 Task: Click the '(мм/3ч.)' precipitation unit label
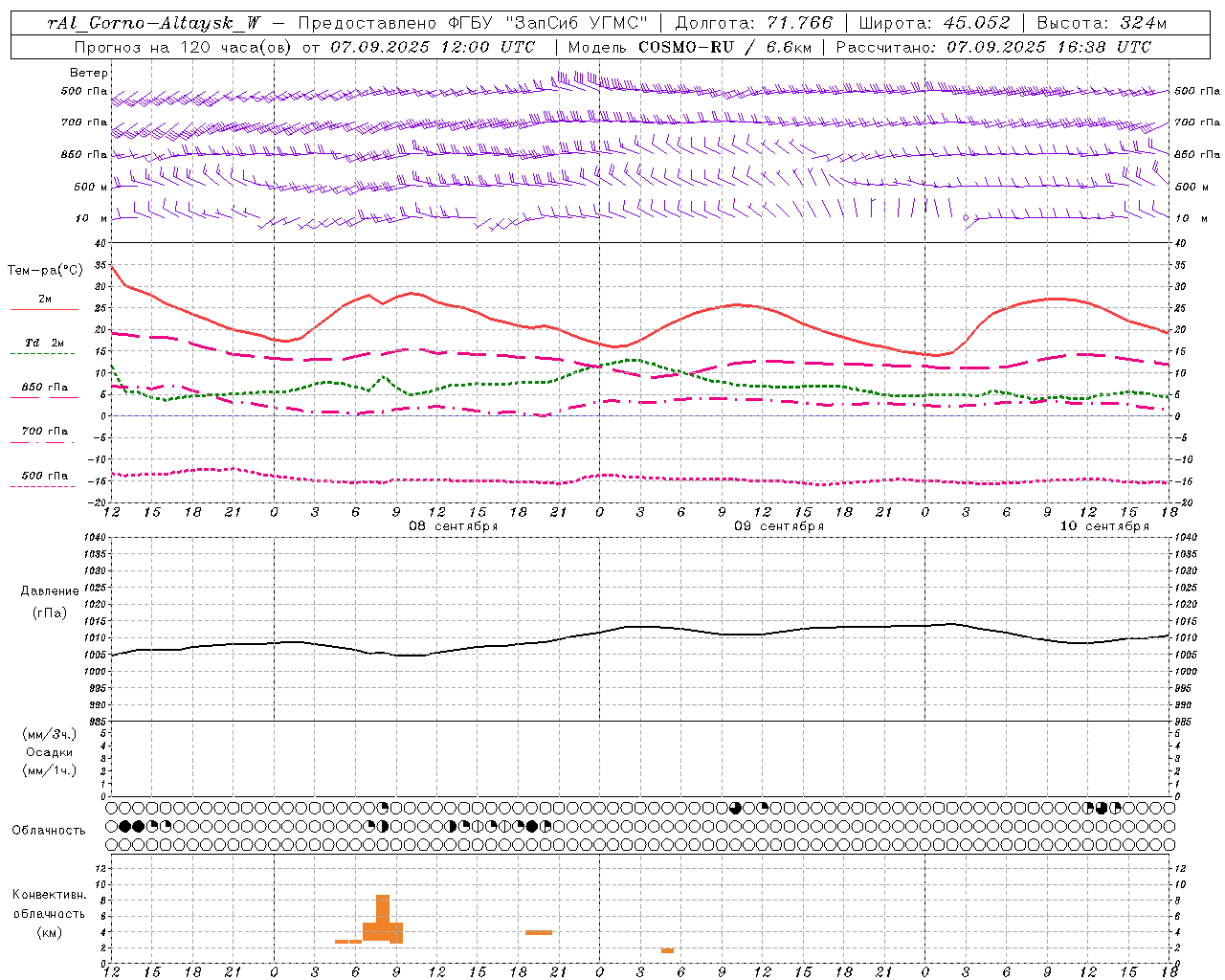[50, 734]
